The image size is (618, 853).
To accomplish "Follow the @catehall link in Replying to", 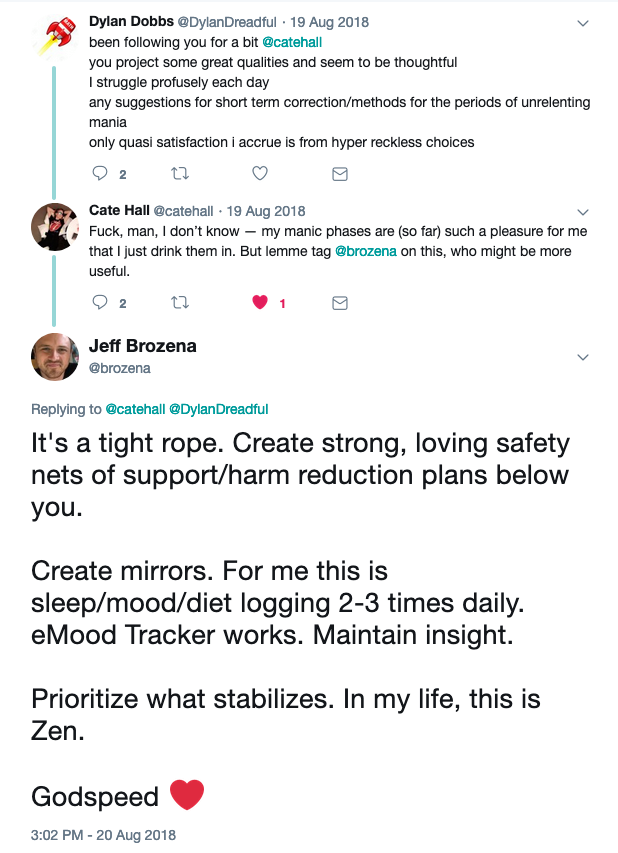I will [x=135, y=409].
